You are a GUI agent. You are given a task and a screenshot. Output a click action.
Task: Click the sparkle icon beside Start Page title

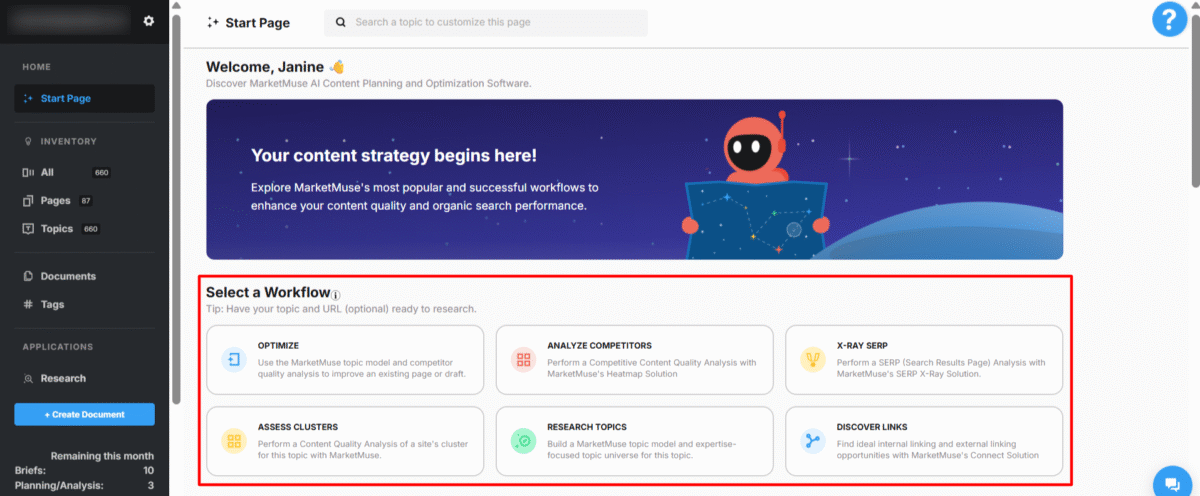coord(212,22)
